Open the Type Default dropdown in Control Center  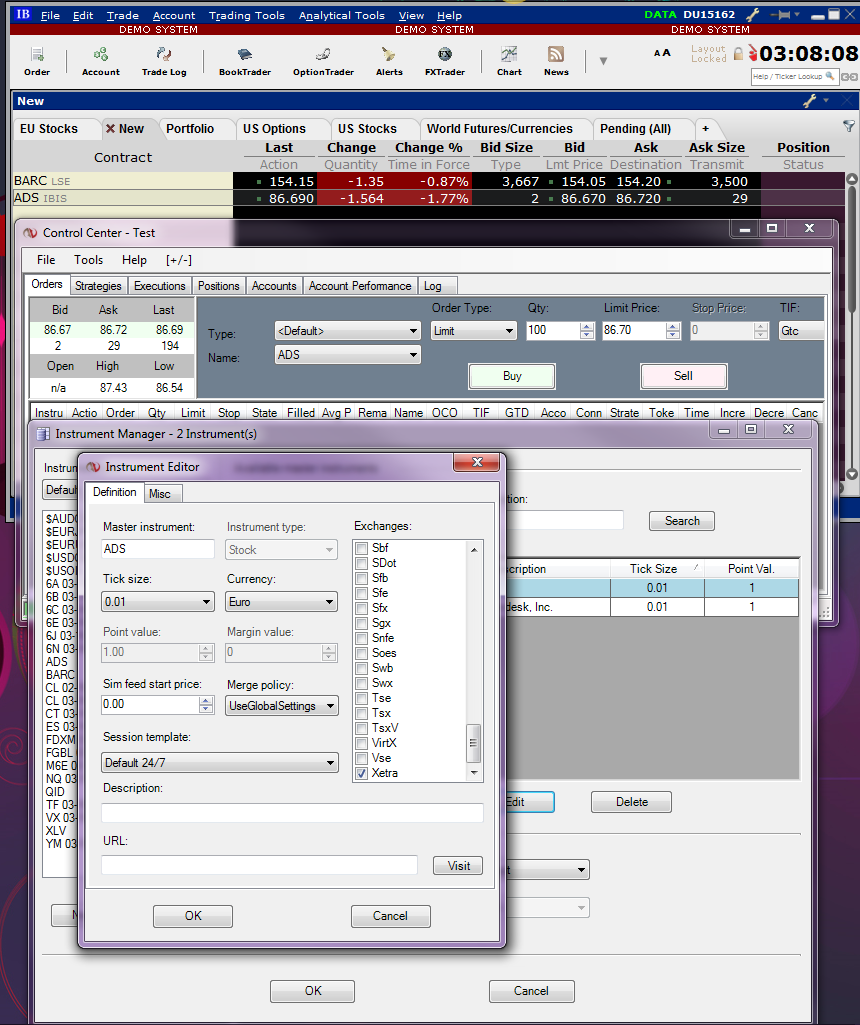click(x=348, y=331)
